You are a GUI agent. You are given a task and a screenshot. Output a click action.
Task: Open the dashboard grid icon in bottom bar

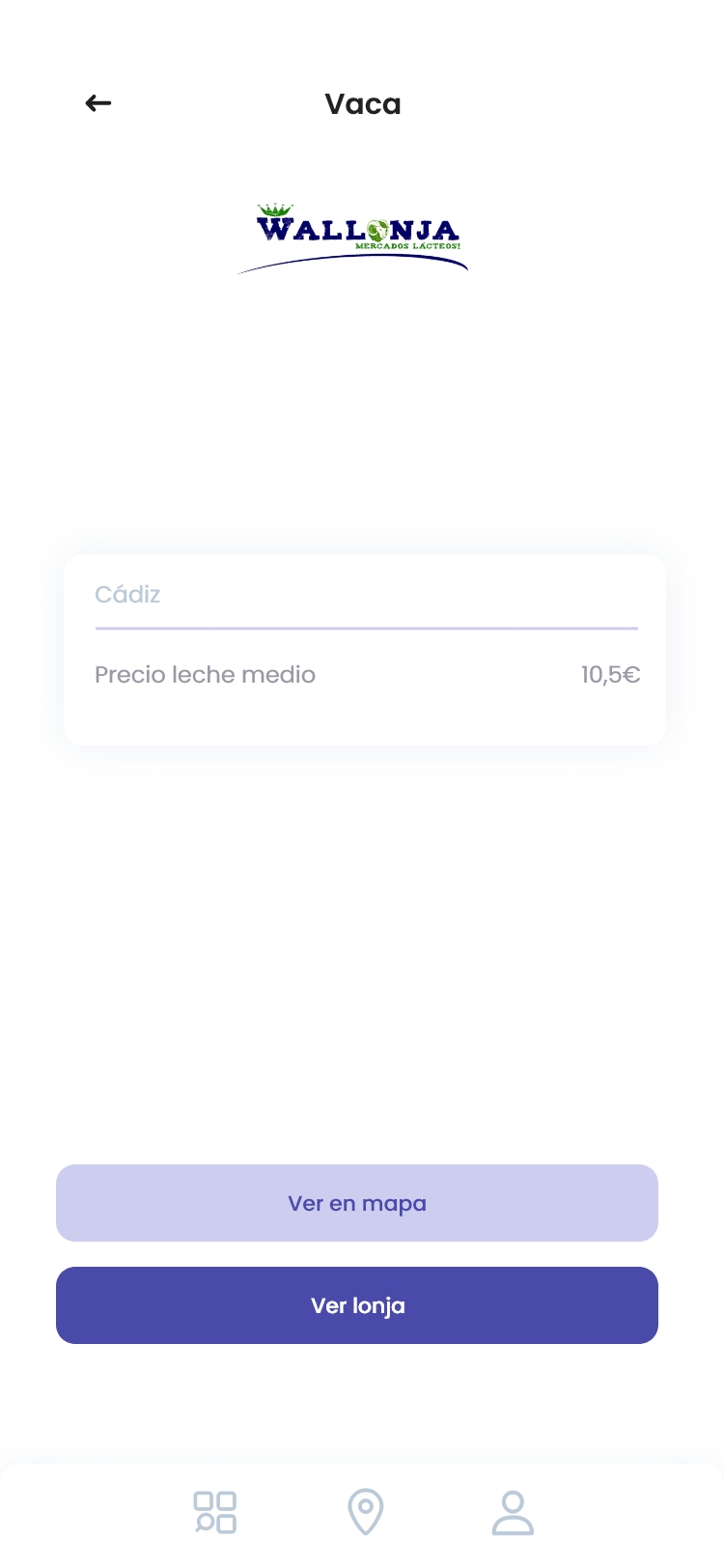215,1512
